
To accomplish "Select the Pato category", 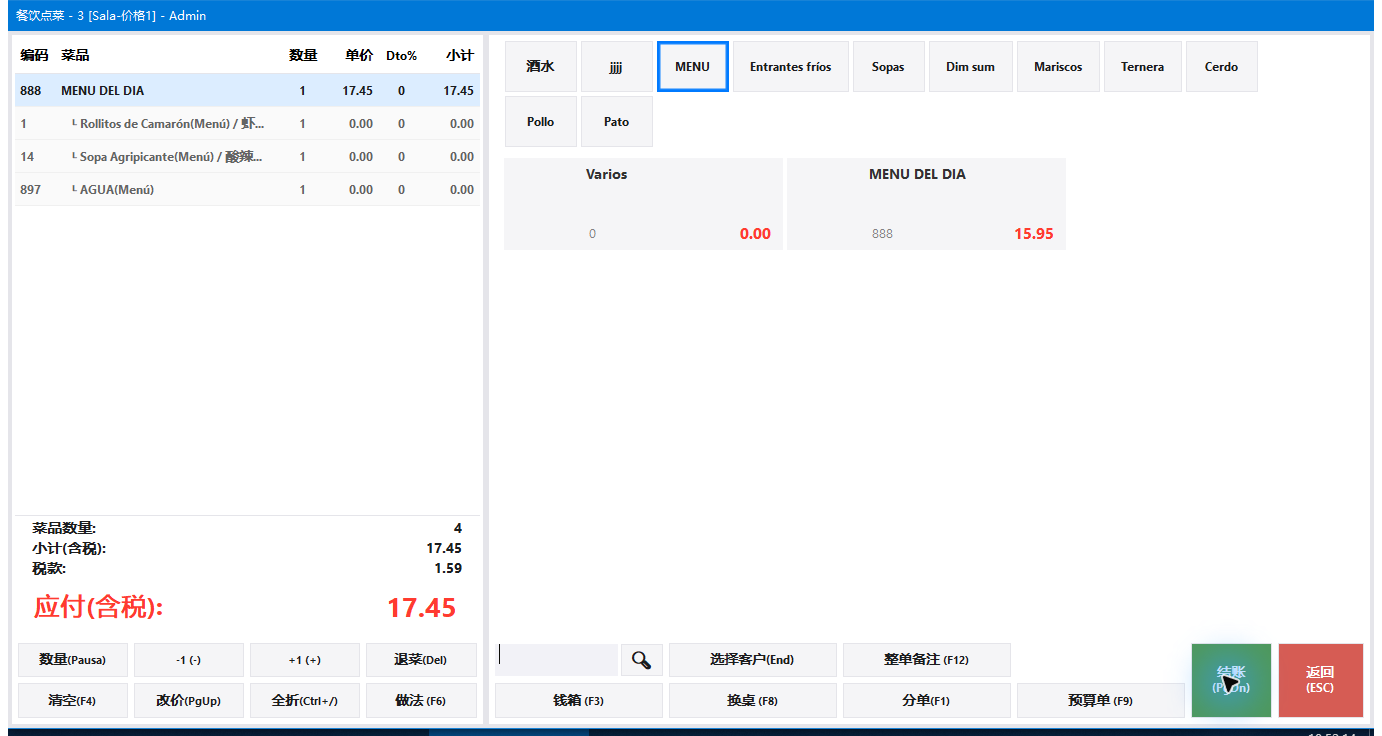I will tap(616, 122).
